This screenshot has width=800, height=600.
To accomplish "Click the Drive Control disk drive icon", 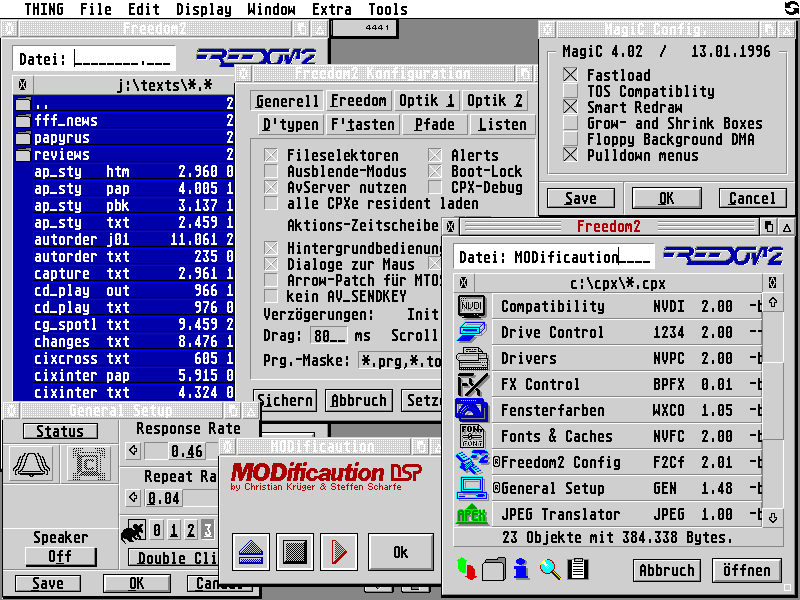I will click(x=471, y=332).
